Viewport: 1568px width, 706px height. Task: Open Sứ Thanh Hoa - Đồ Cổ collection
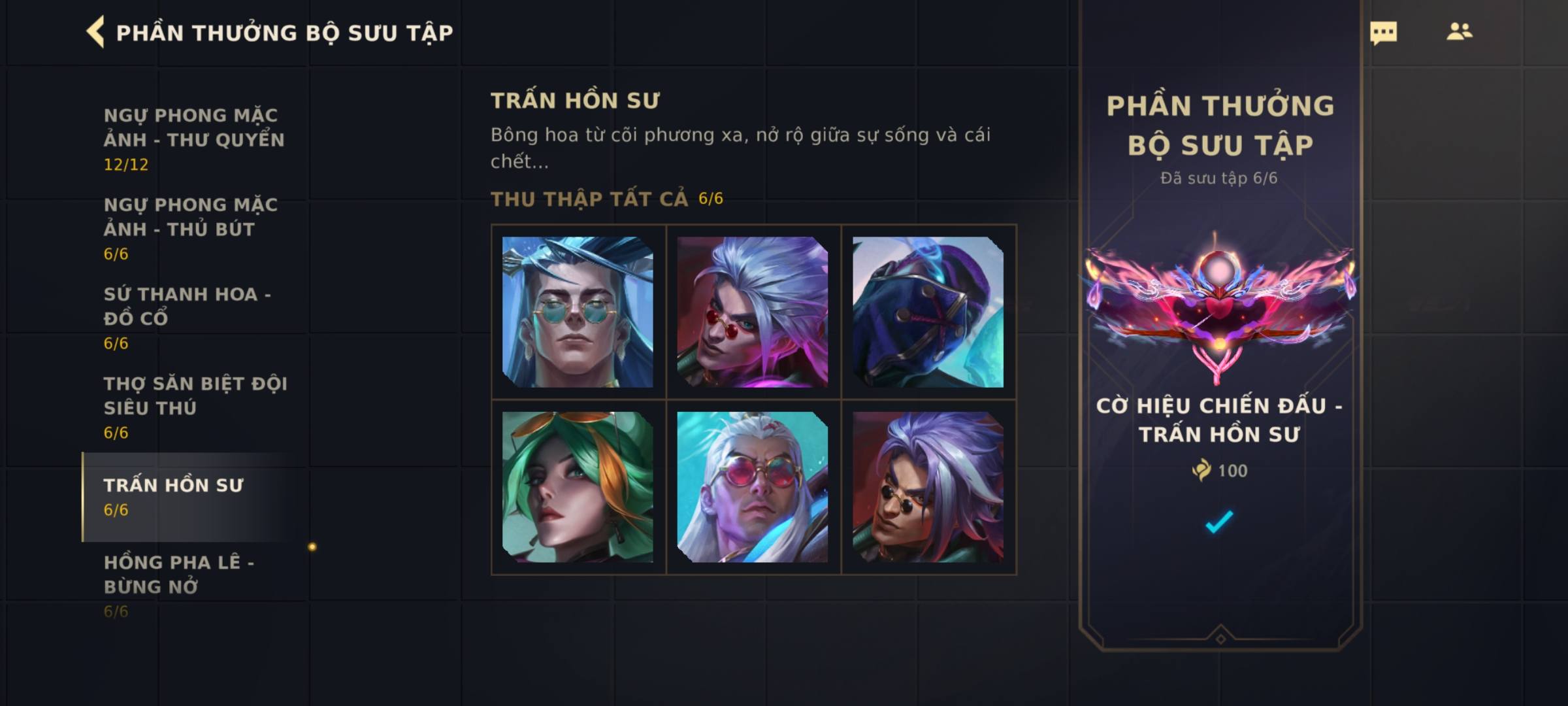click(188, 318)
